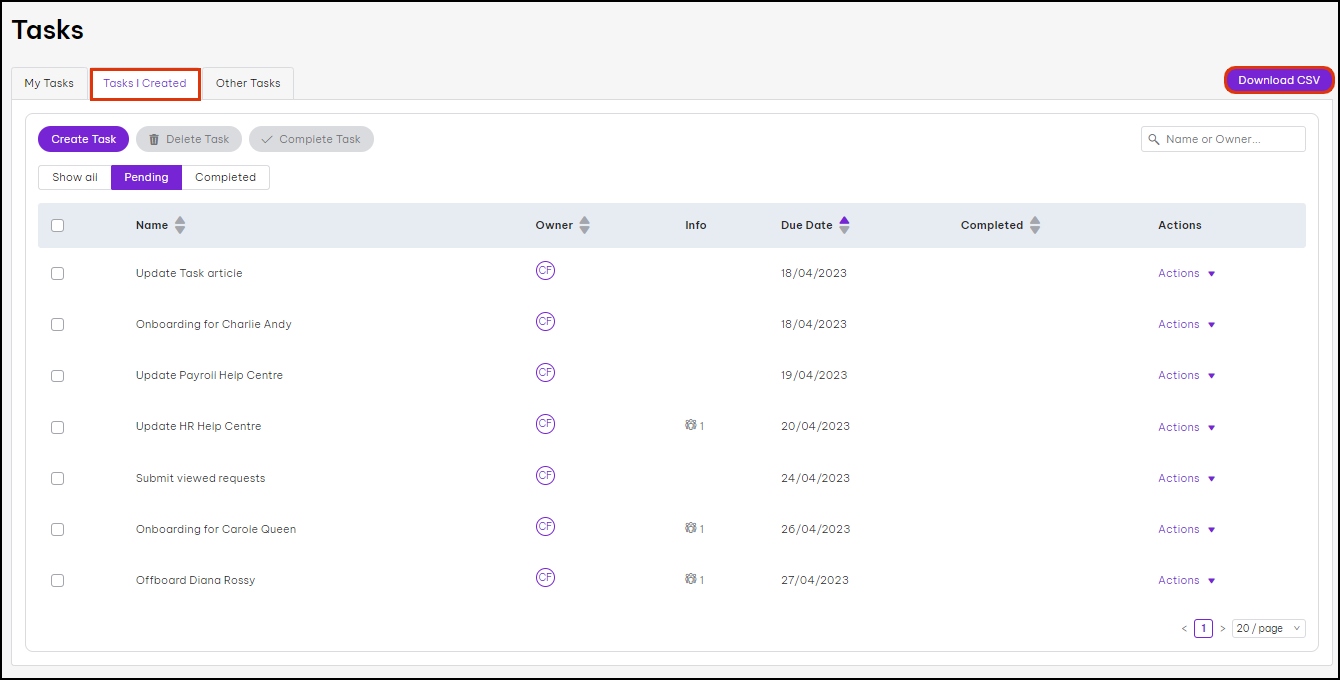Sort by Due Date column arrows

tap(844, 225)
